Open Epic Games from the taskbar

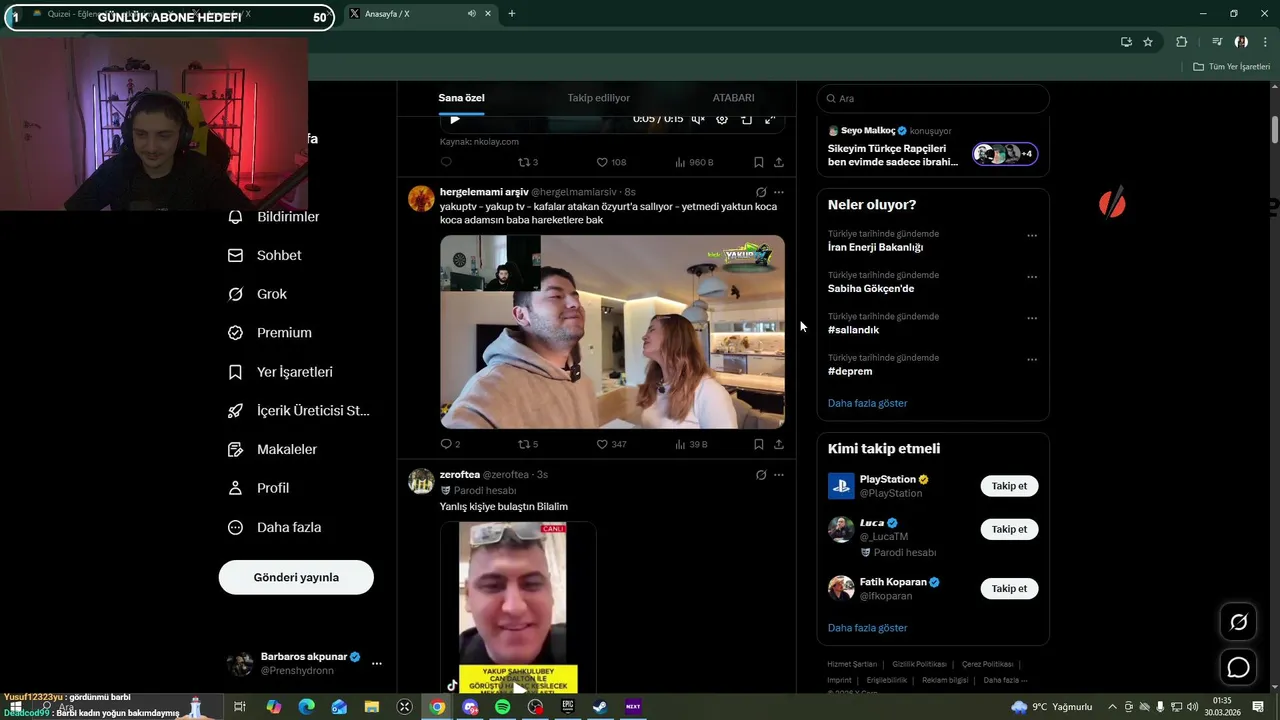(568, 707)
